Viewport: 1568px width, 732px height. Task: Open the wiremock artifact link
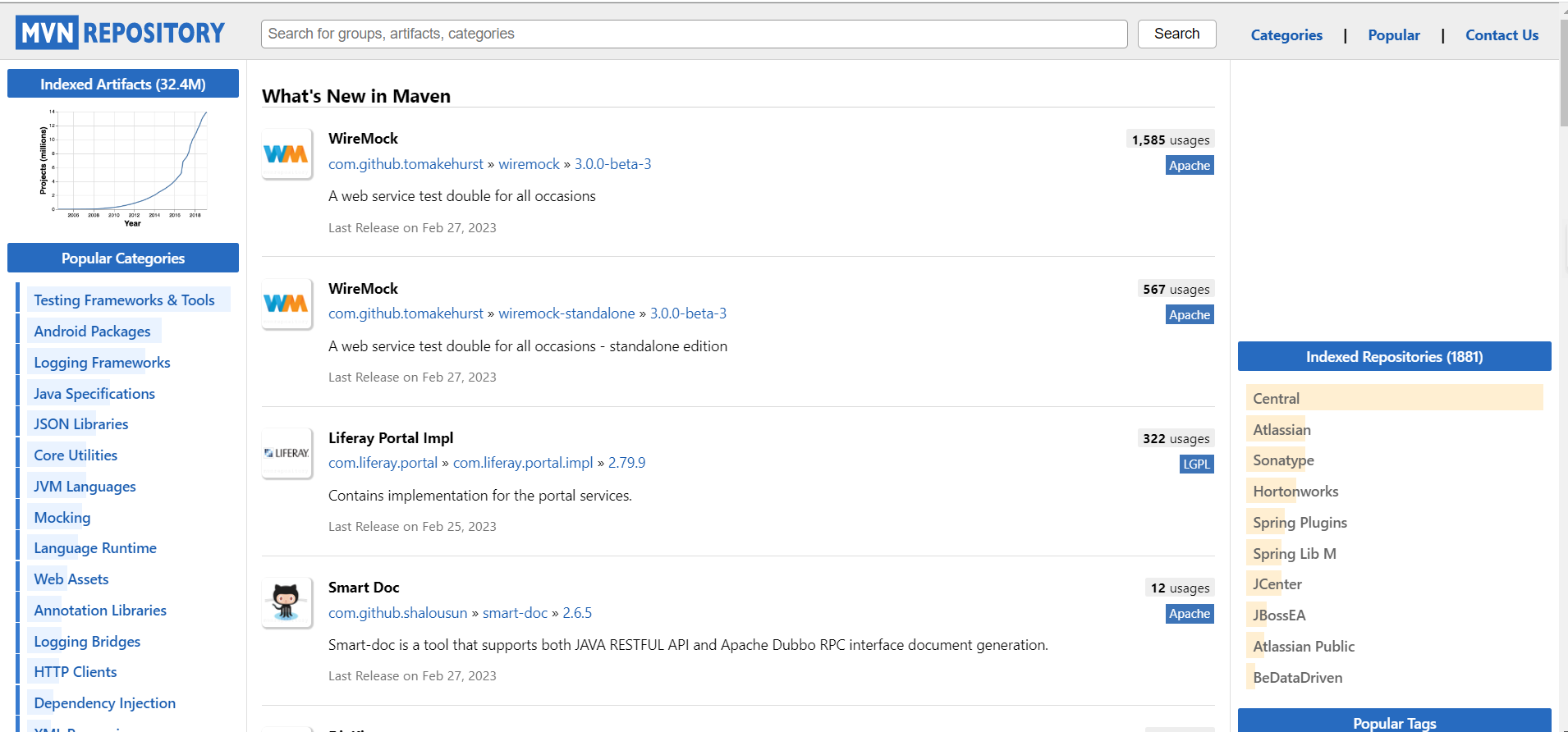[x=529, y=164]
